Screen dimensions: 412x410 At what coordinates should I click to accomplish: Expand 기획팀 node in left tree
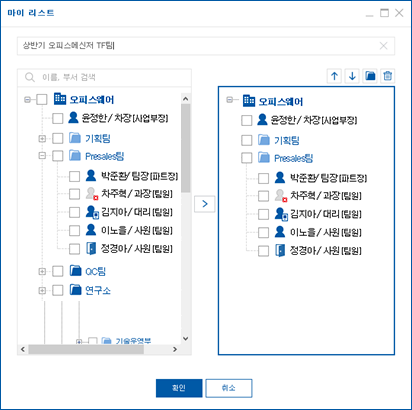[x=42, y=138]
